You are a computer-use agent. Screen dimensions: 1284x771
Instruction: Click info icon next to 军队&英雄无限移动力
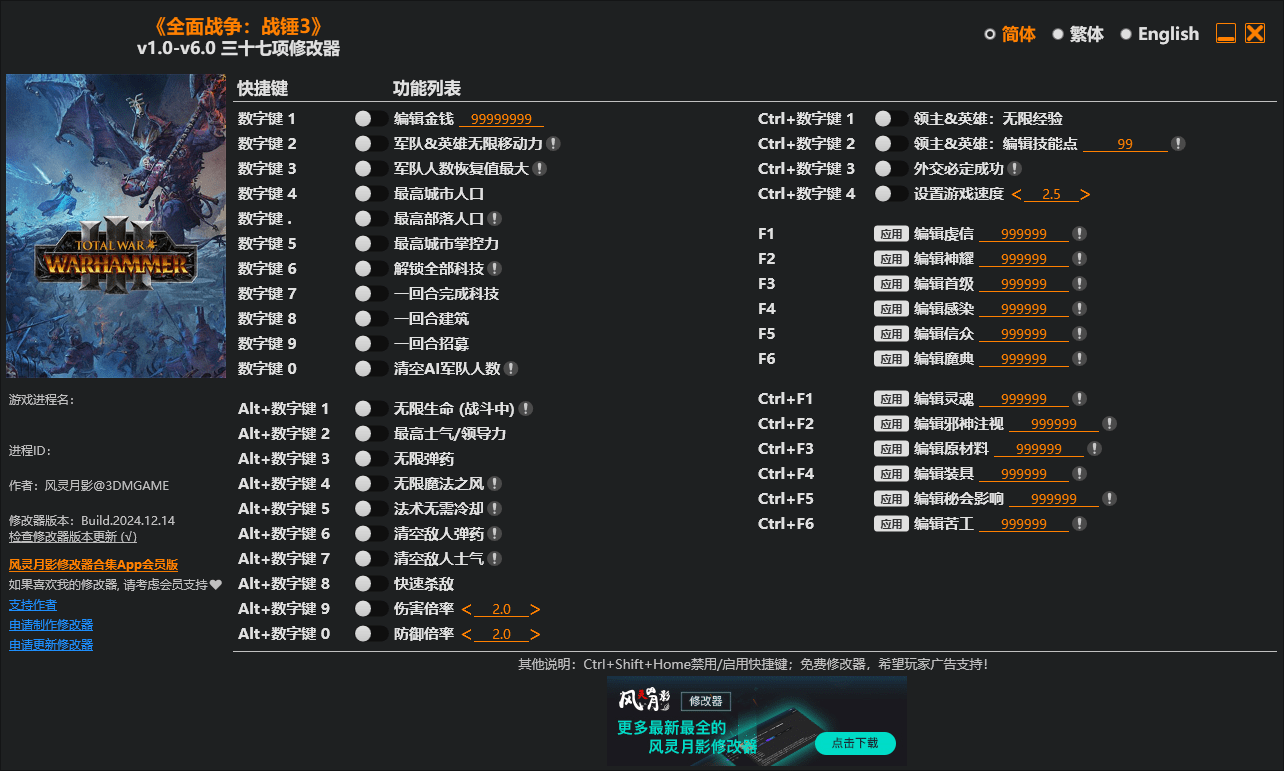pos(553,144)
